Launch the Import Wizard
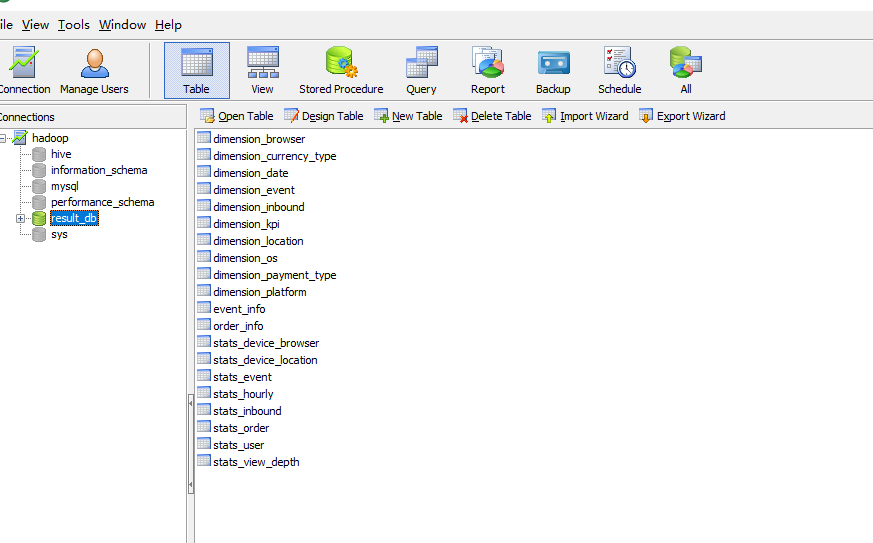 585,116
